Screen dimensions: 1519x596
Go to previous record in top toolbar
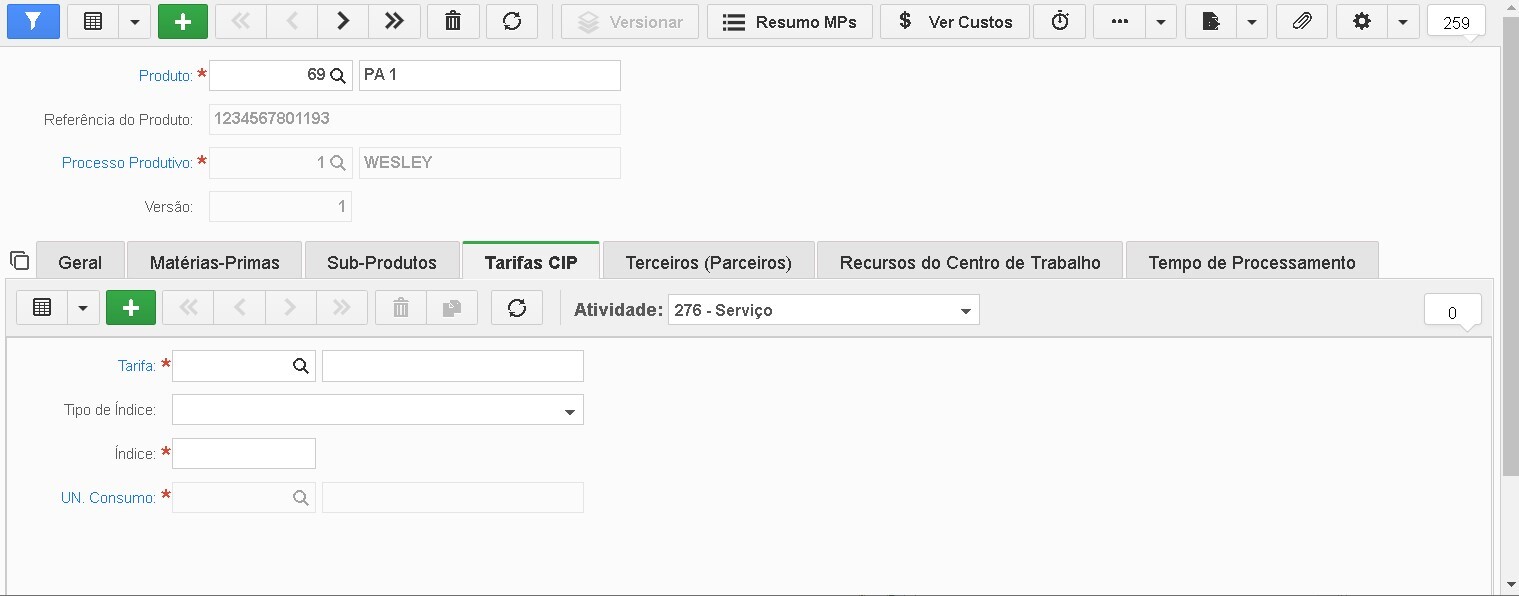pyautogui.click(x=292, y=21)
